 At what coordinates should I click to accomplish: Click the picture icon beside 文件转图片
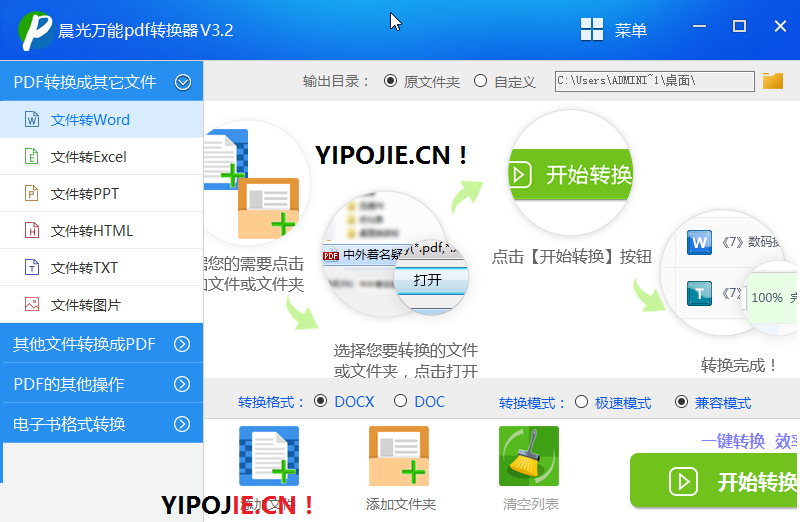pos(32,305)
